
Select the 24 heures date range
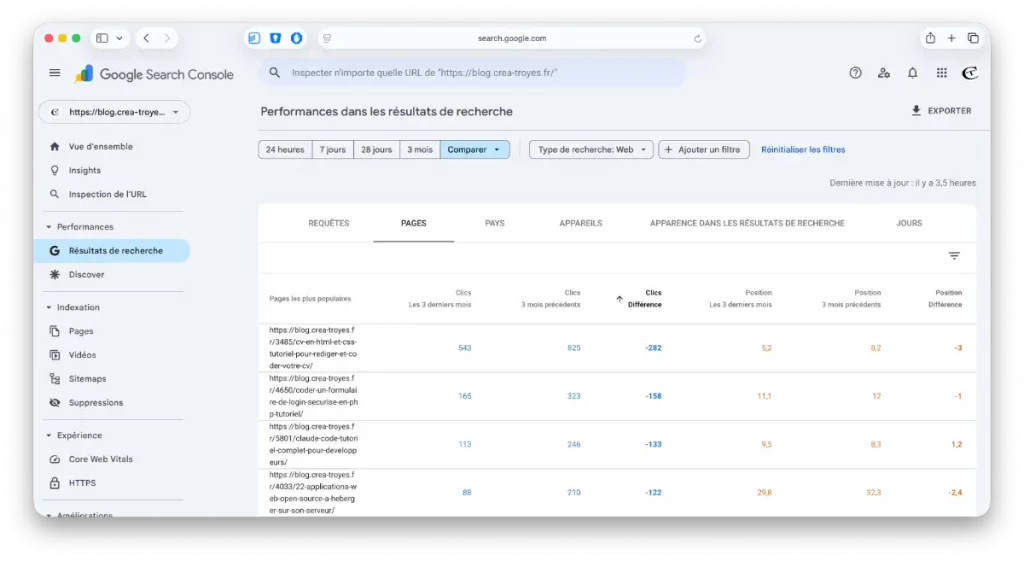tap(285, 150)
